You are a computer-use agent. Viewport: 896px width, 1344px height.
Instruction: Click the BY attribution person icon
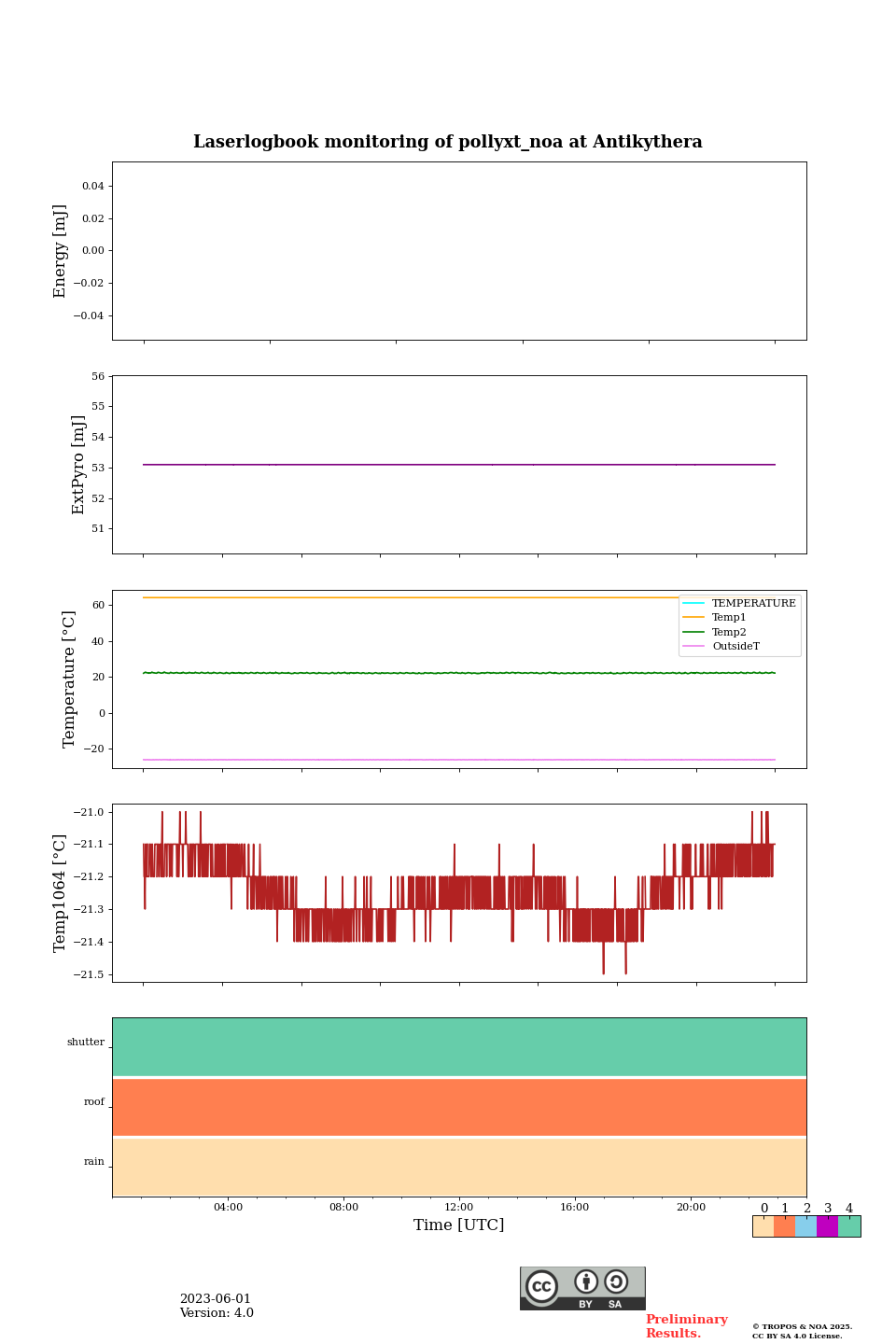tap(586, 1281)
